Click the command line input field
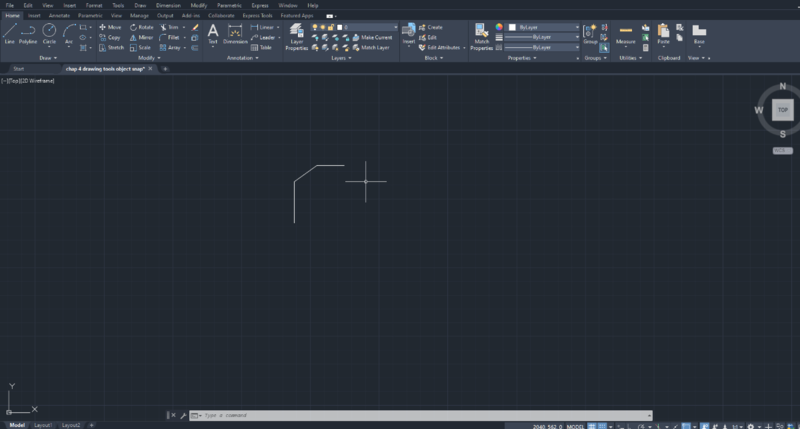Viewport: 800px width, 429px height. point(420,415)
